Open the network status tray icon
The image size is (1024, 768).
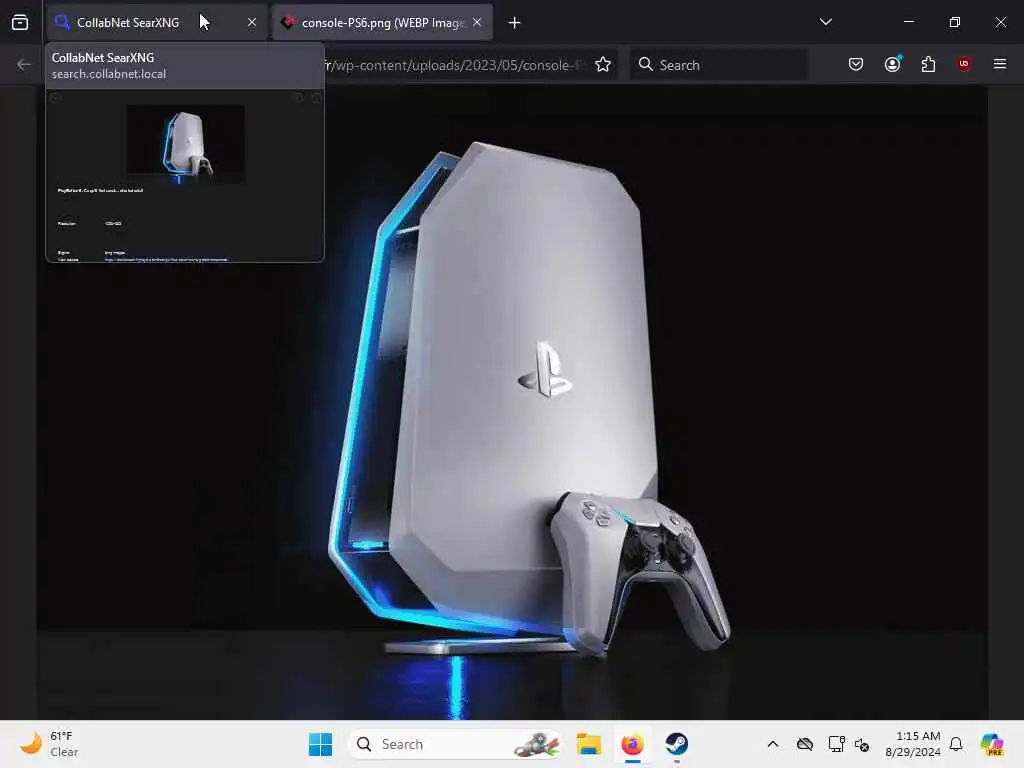click(836, 744)
